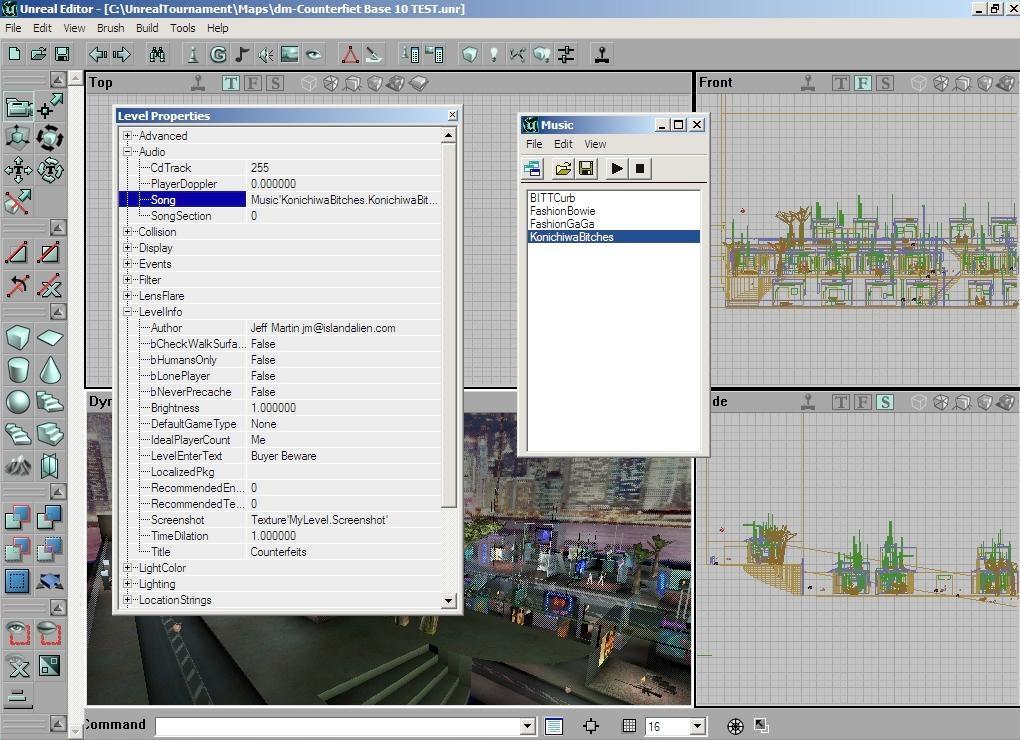Select the Sphere brush builder
Viewport: 1020px width, 740px height.
pyautogui.click(x=18, y=402)
